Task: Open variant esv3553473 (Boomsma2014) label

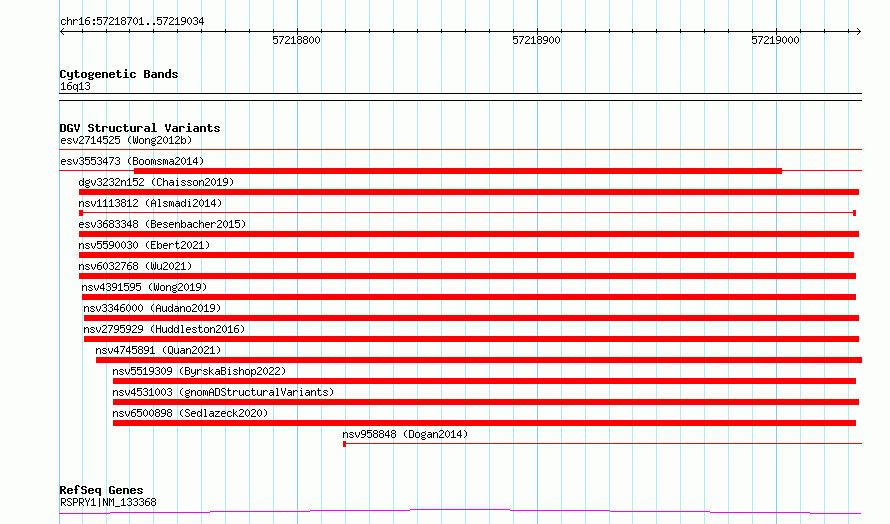Action: click(x=132, y=161)
